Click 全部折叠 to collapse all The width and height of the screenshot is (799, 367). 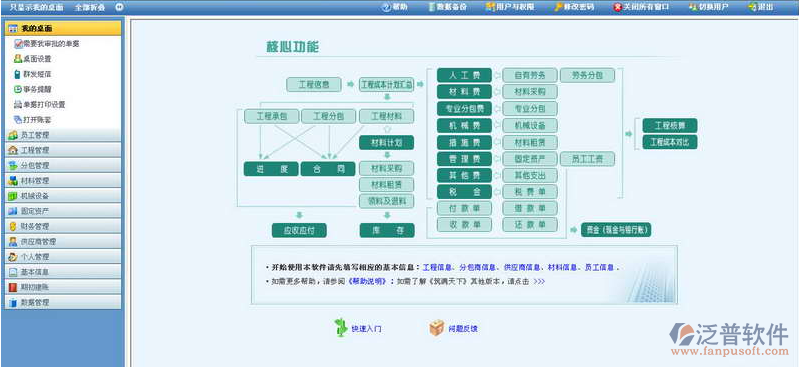(90, 8)
